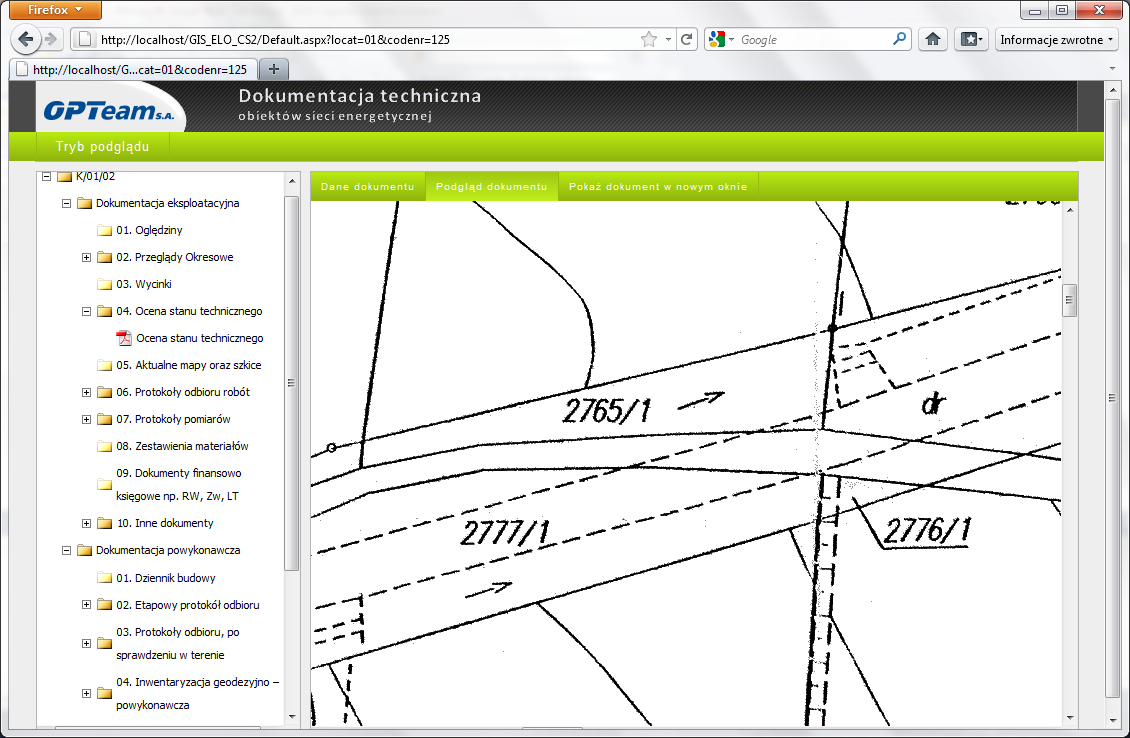Collapse the Dokumentacja eksploatacyjna node
The image size is (1130, 738).
point(66,203)
